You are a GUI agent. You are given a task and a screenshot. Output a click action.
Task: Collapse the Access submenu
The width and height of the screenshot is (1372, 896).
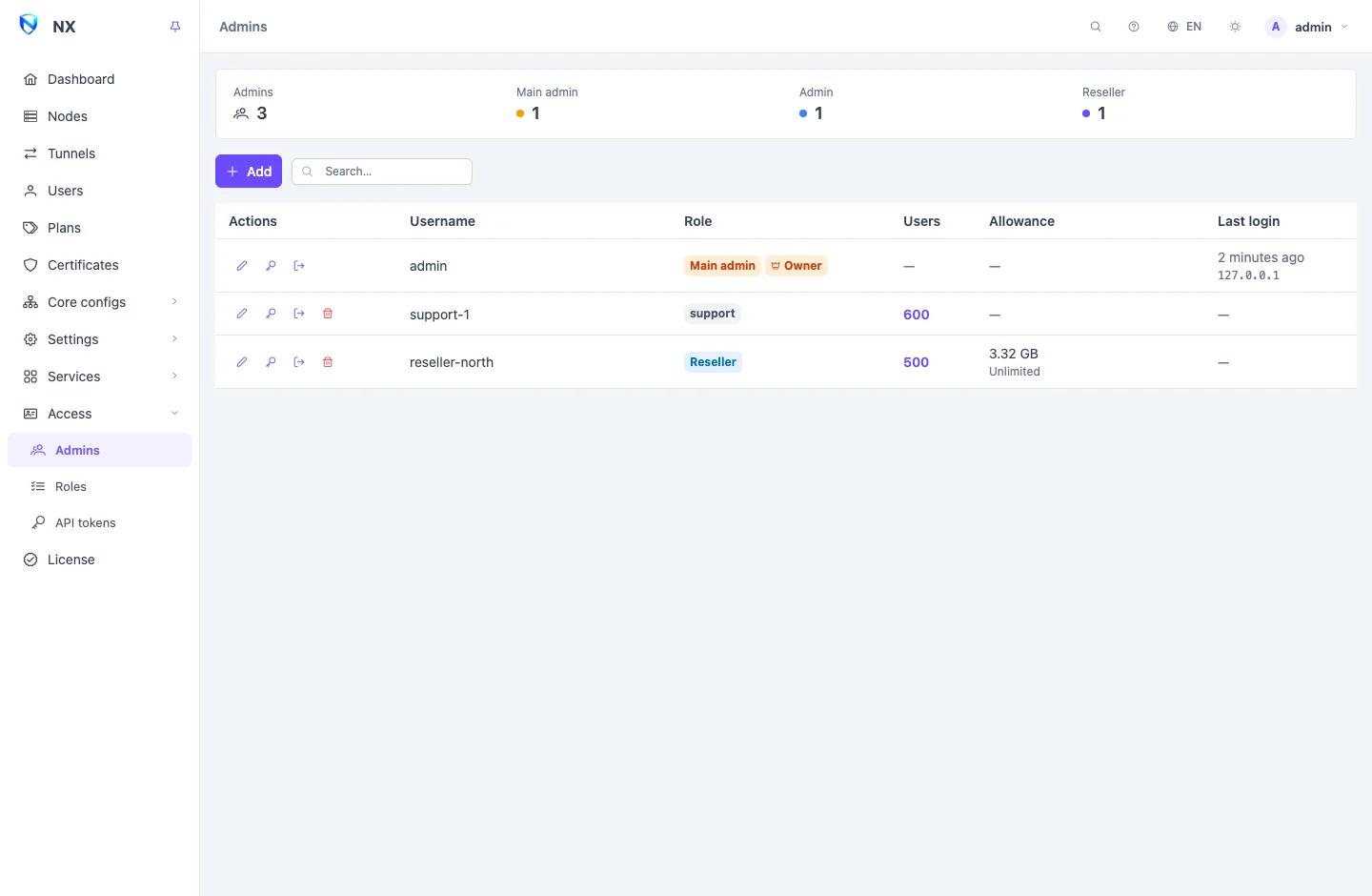click(100, 414)
